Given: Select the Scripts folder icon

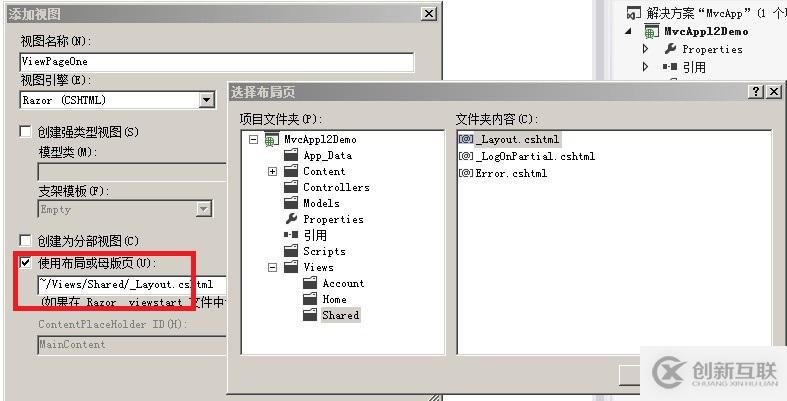Looking at the screenshot, I should coord(291,251).
